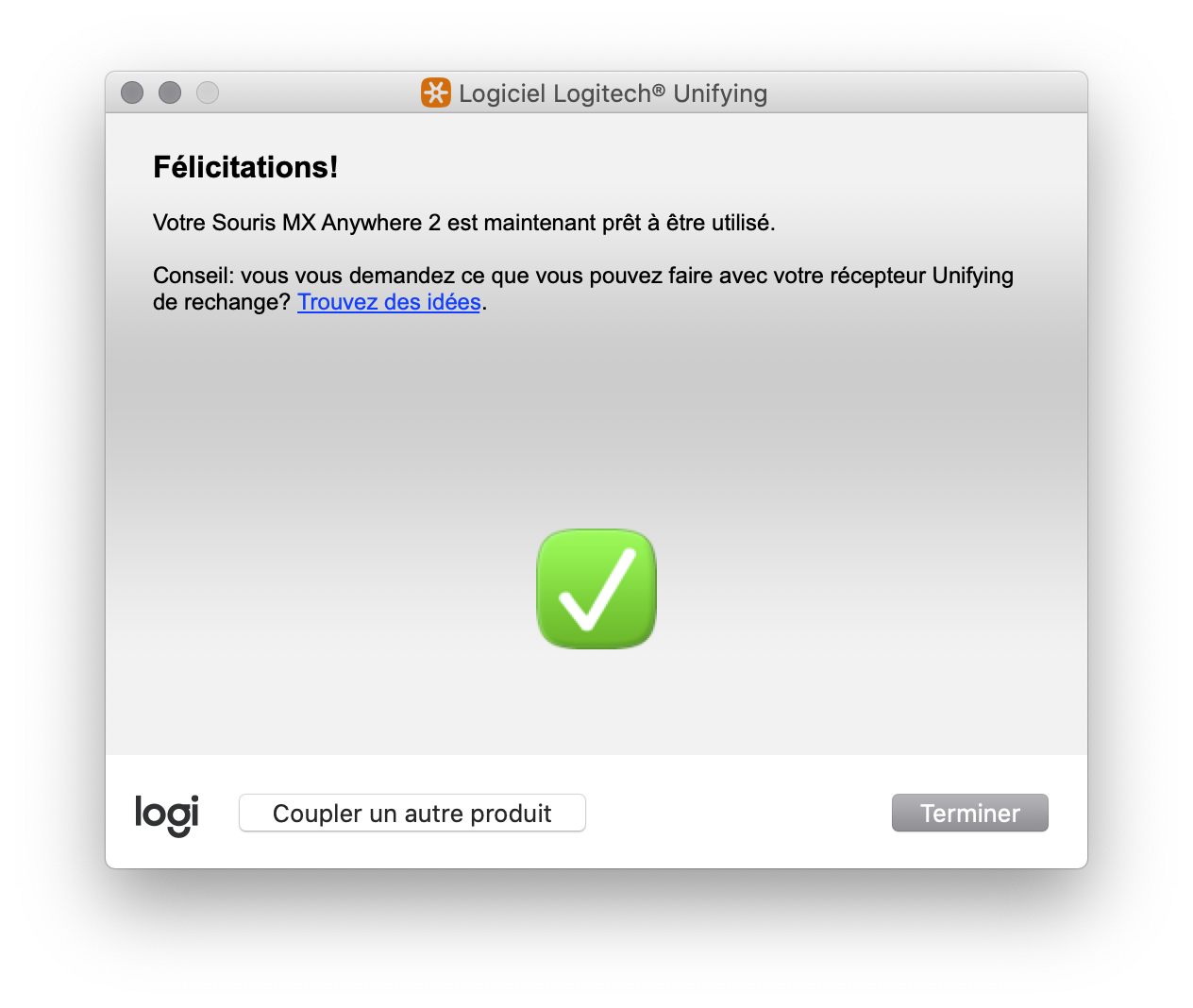The image size is (1193, 1008).
Task: Click the words de rechange? before the link
Action: [222, 302]
